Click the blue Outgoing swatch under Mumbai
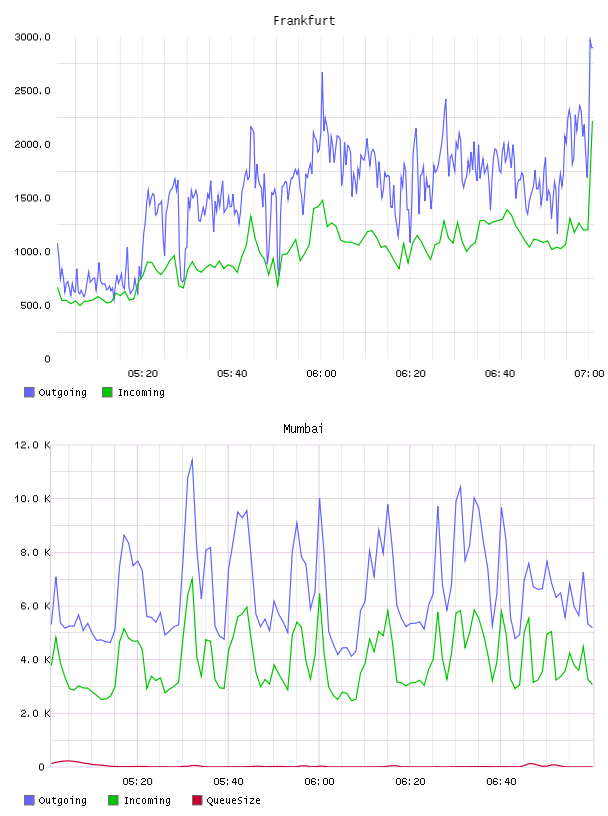Viewport: 608px width, 816px height. click(29, 800)
